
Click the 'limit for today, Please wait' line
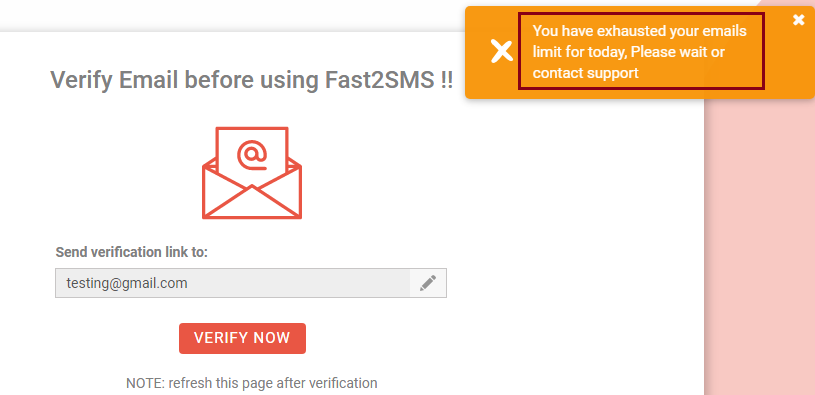click(628, 52)
